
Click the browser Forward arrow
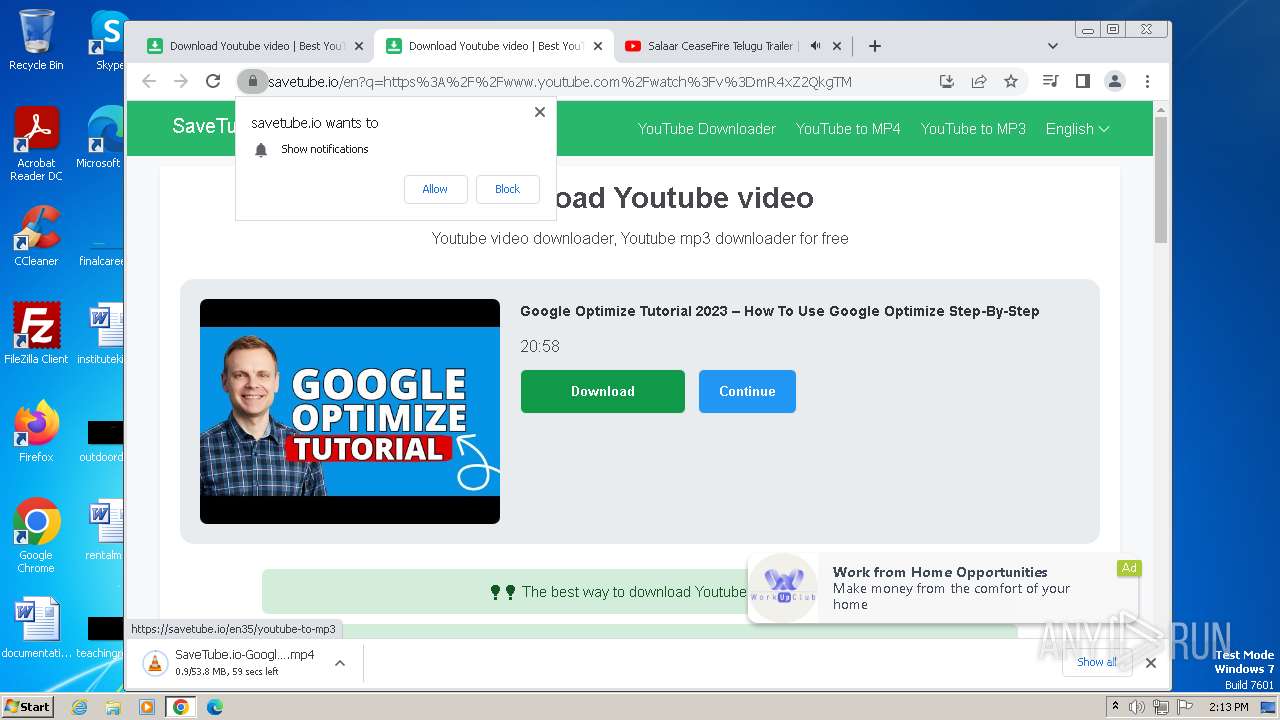[181, 81]
